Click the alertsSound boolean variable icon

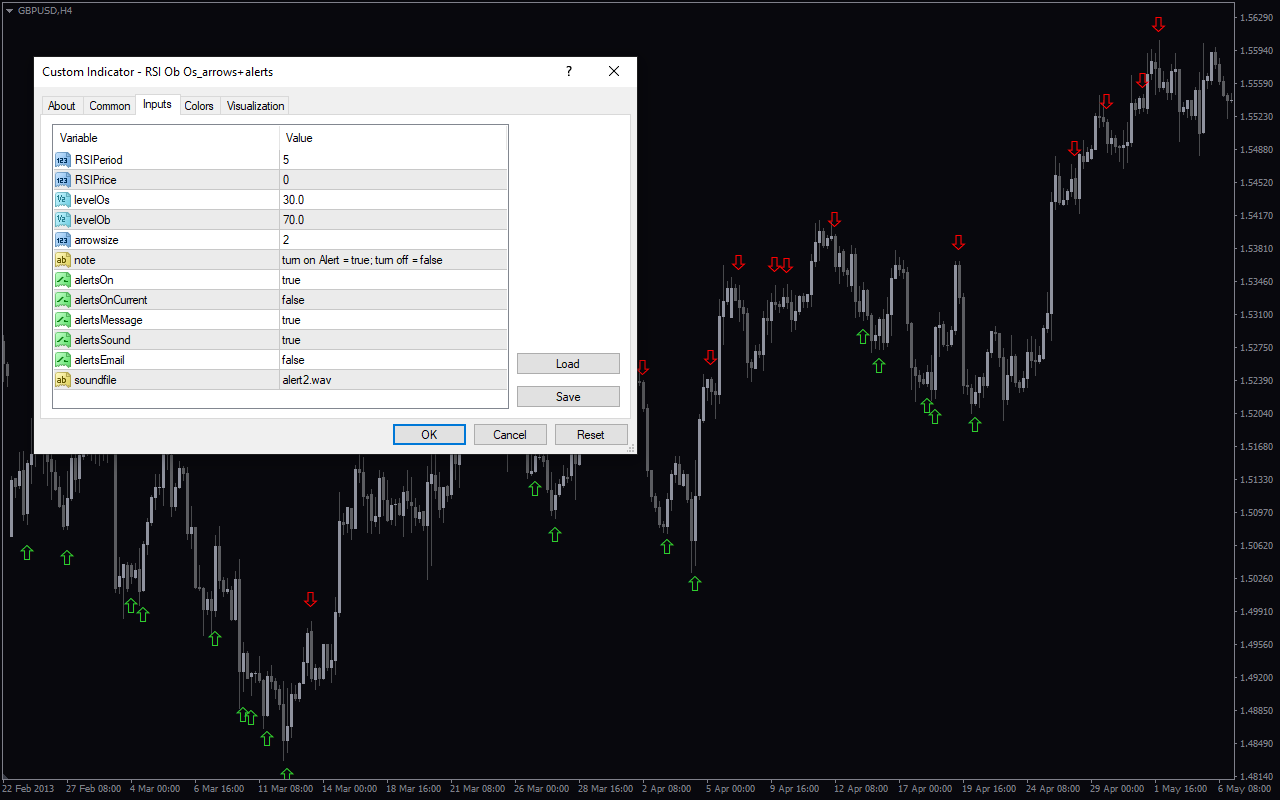pos(62,340)
